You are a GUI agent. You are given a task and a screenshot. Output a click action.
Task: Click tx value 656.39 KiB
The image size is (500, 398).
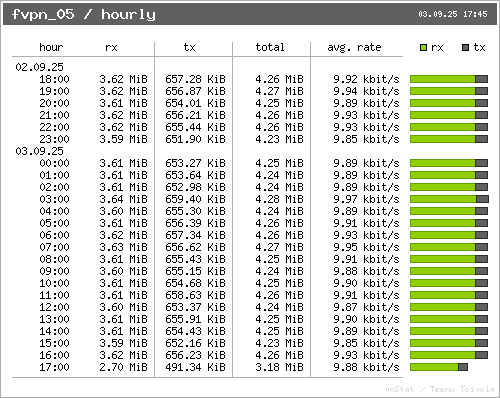coord(195,223)
